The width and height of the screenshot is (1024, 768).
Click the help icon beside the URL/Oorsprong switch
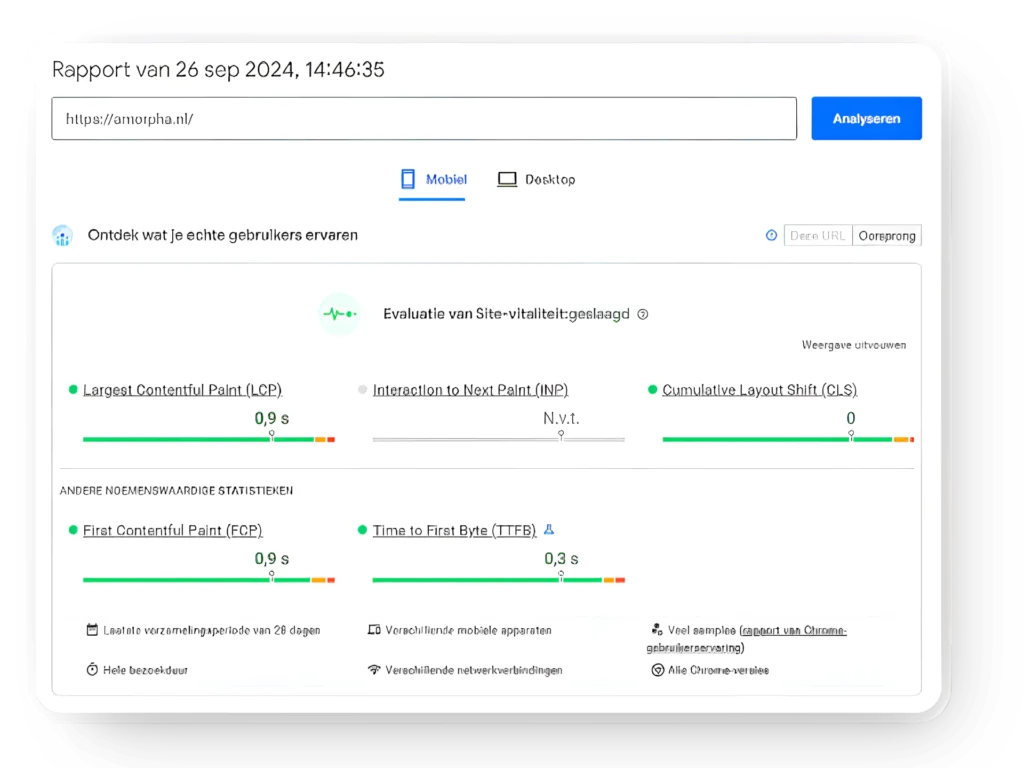[771, 235]
